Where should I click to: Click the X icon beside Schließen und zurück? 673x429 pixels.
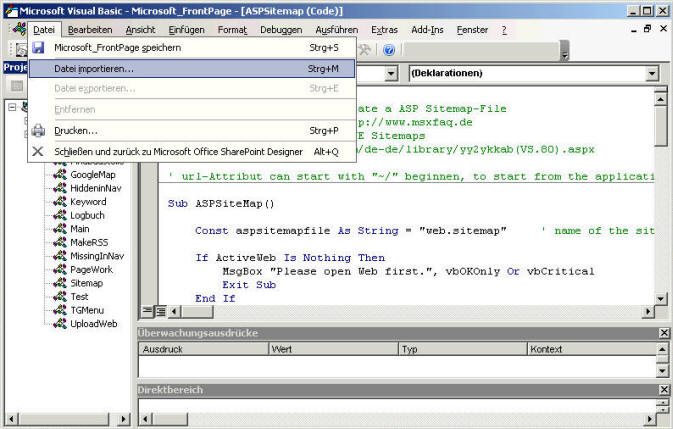[38, 151]
